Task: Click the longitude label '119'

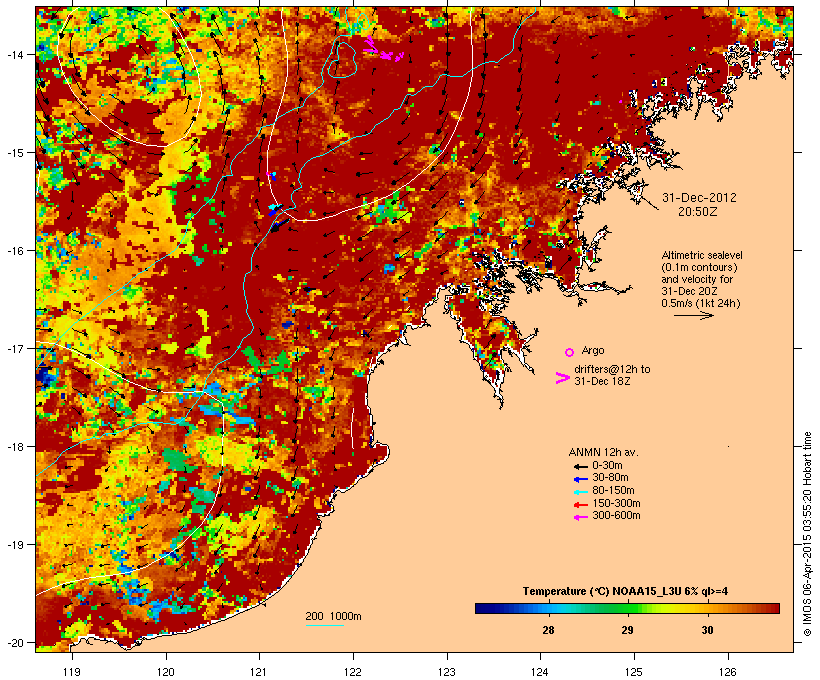Action: point(72,672)
